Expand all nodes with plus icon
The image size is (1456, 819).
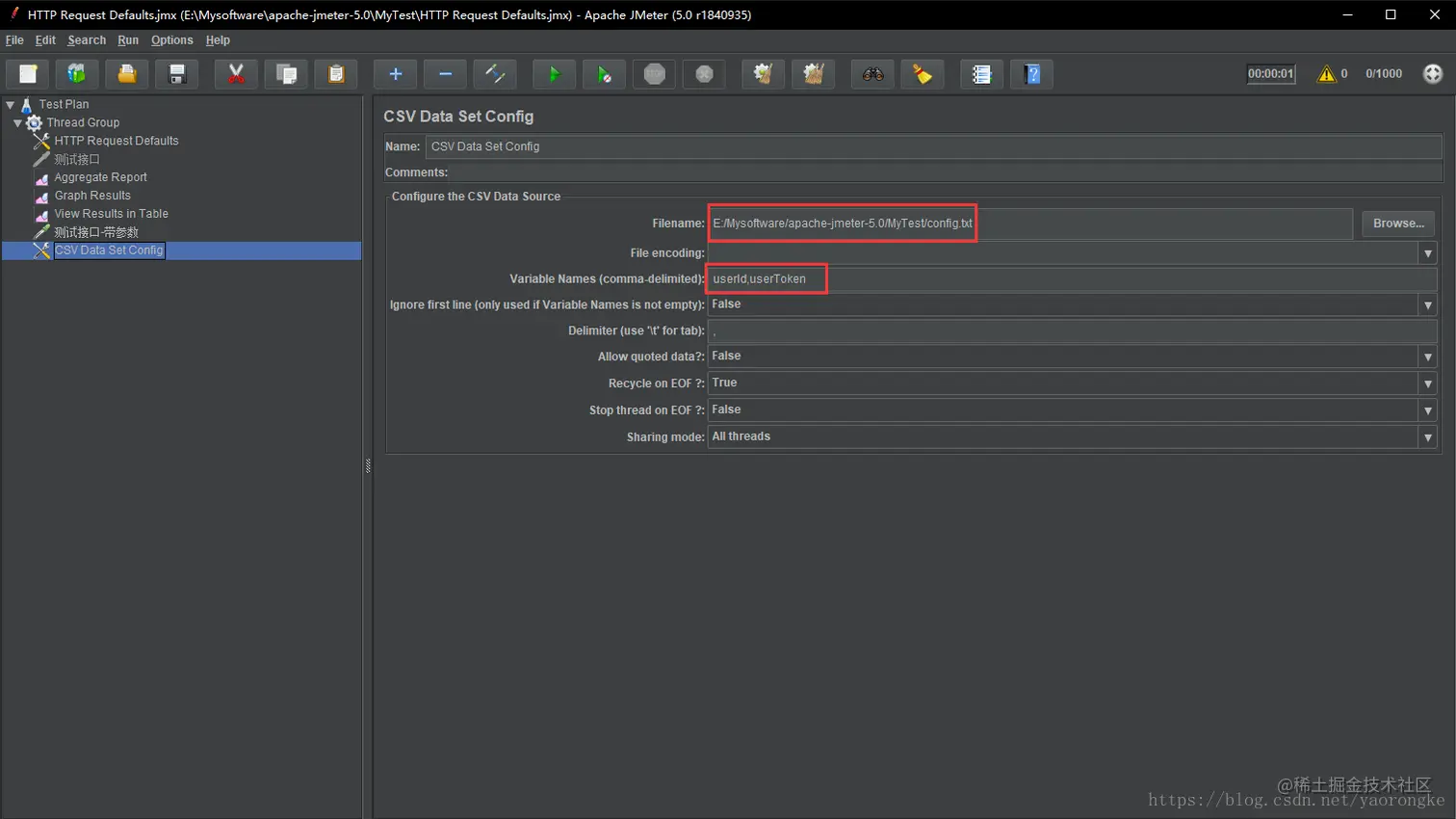(x=395, y=74)
